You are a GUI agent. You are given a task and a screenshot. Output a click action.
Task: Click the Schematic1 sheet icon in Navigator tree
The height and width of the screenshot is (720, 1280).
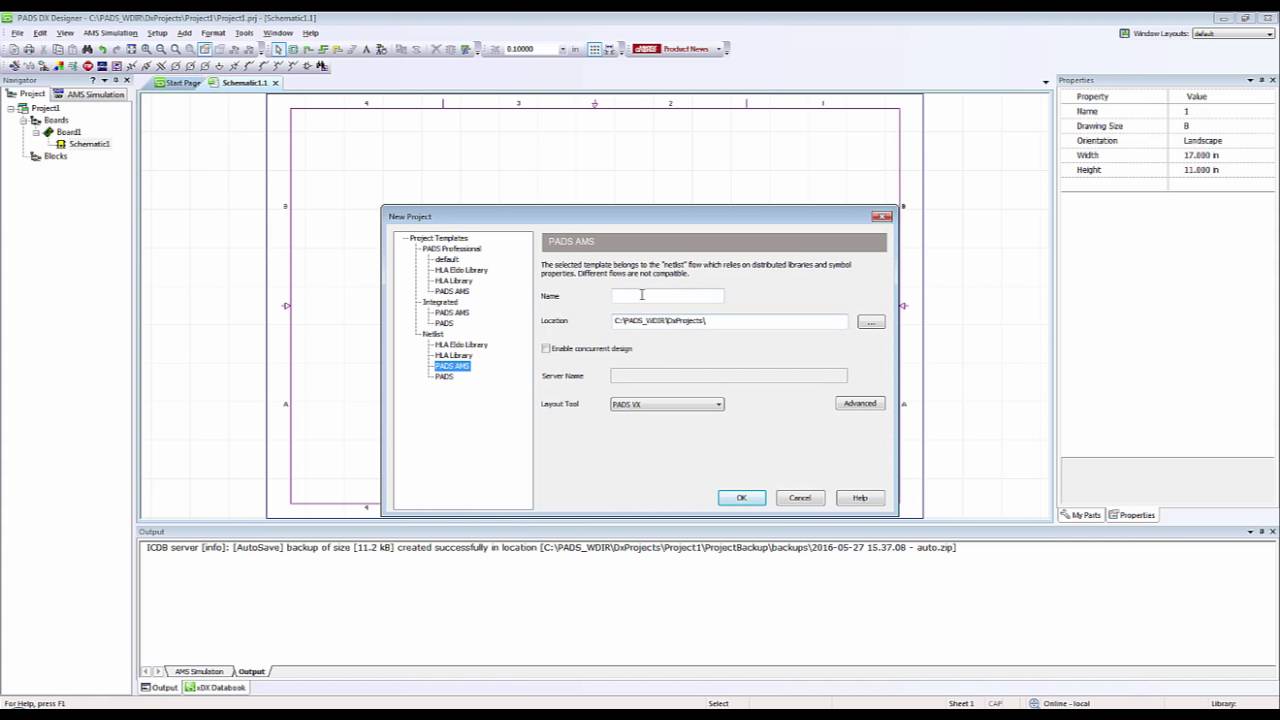click(x=61, y=144)
